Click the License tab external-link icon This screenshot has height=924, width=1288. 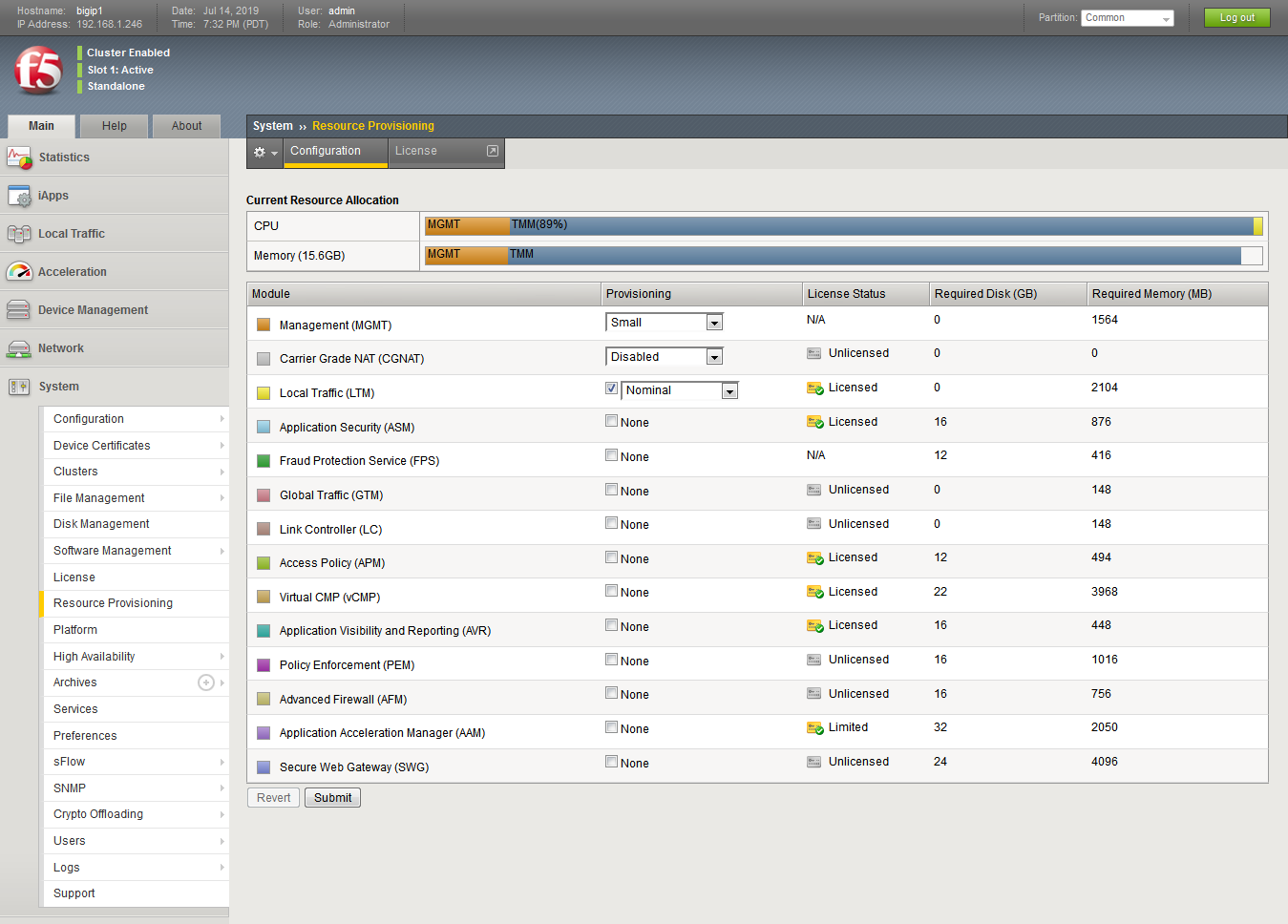[x=493, y=151]
